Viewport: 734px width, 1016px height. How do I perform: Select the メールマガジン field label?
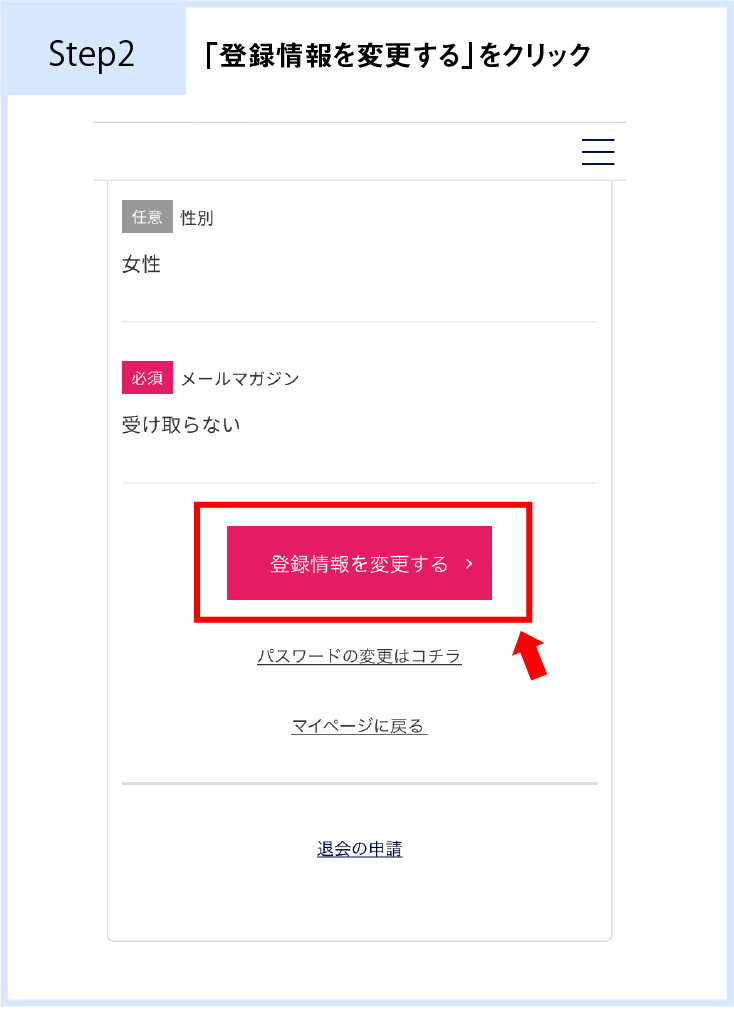click(x=240, y=378)
